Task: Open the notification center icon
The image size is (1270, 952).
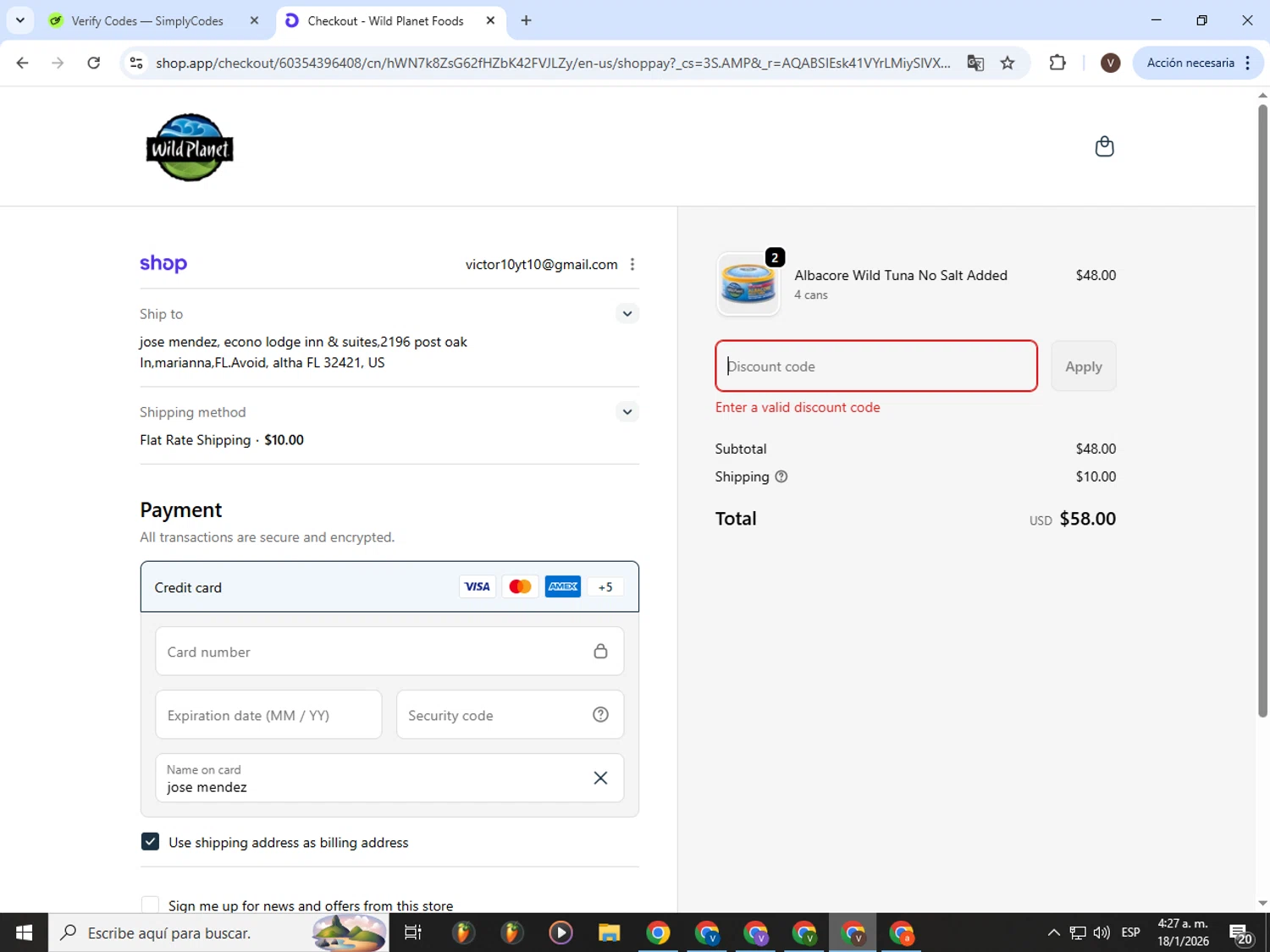Action: tap(1241, 933)
